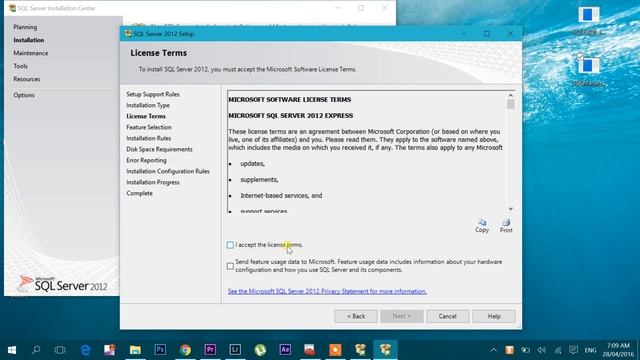Maximize the SQL Server 2012 Setup window
The image size is (640, 360).
tap(487, 34)
